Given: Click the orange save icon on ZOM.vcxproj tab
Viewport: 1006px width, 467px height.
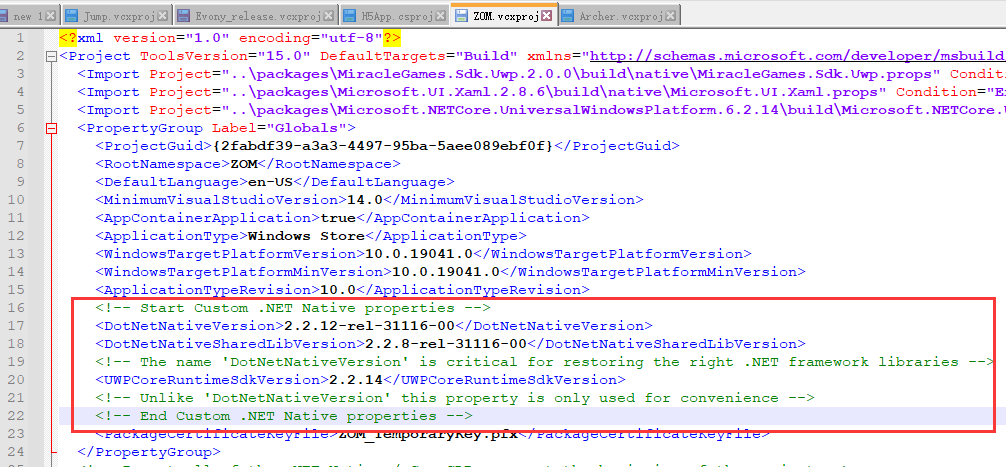Looking at the screenshot, I should tap(462, 16).
